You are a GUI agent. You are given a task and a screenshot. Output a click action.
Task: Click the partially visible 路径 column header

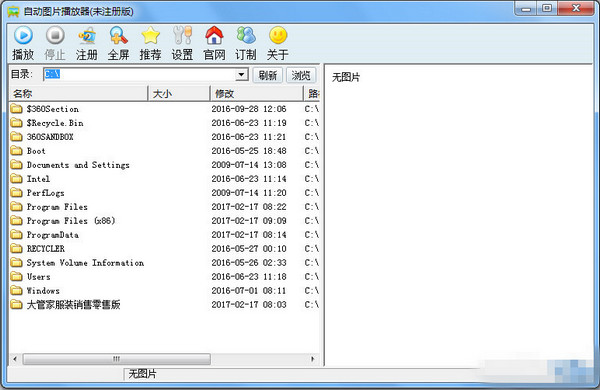coord(312,93)
